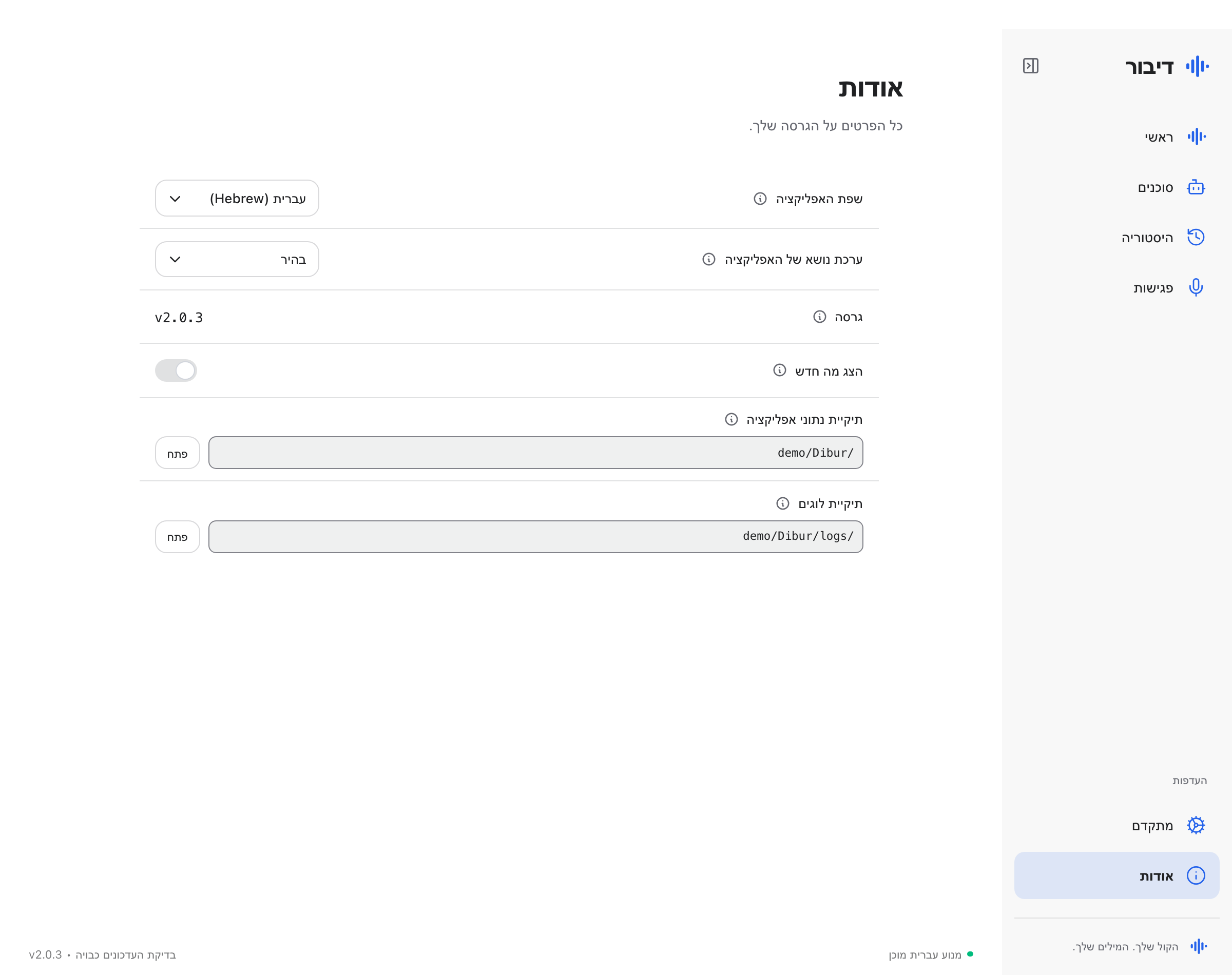Screen dimensions: 1232x975
Task: Click the אודות page heading
Action: click(871, 88)
